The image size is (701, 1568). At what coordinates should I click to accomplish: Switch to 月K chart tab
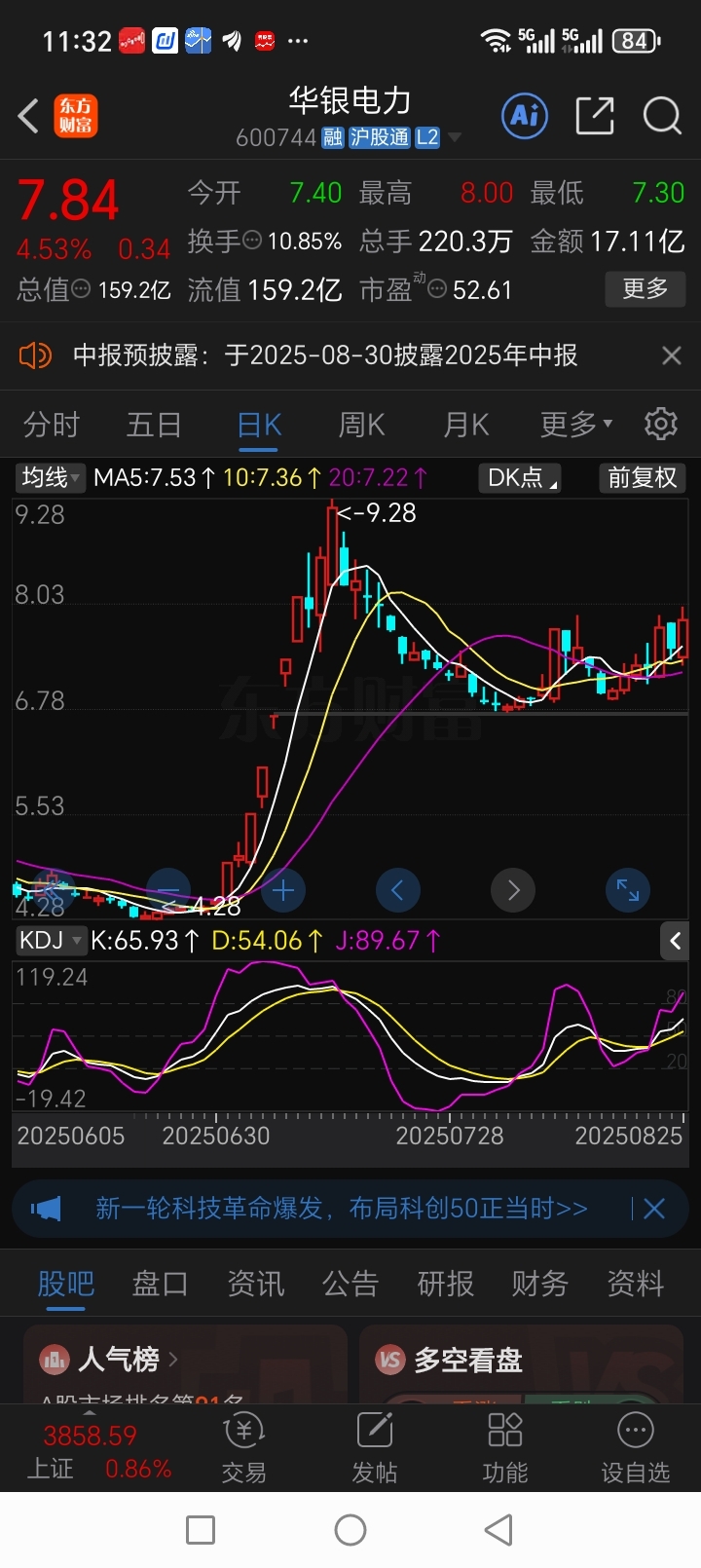(x=466, y=424)
